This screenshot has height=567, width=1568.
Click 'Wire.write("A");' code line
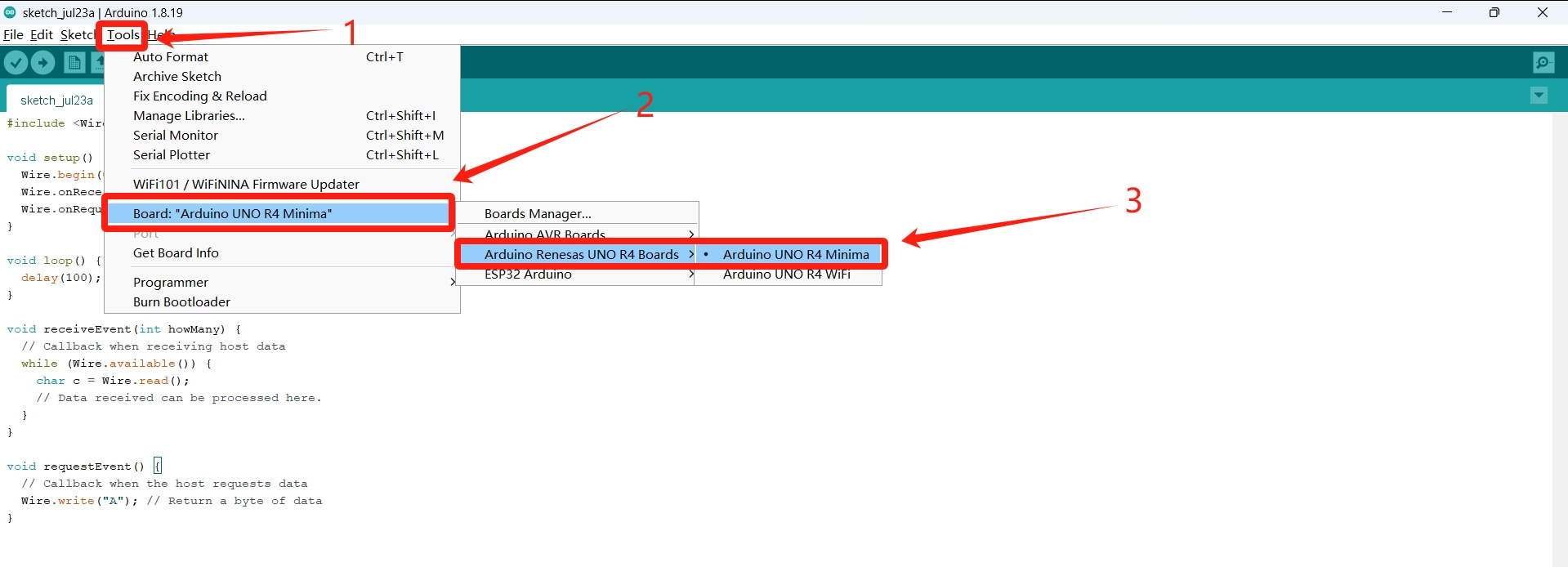coord(80,501)
